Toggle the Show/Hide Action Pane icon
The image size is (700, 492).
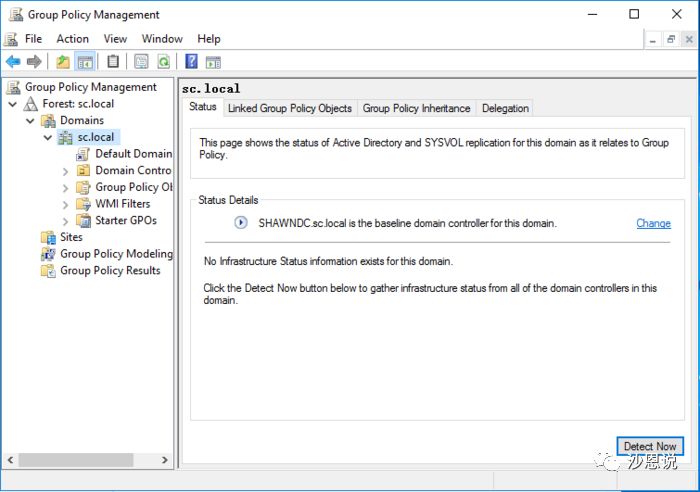click(213, 62)
